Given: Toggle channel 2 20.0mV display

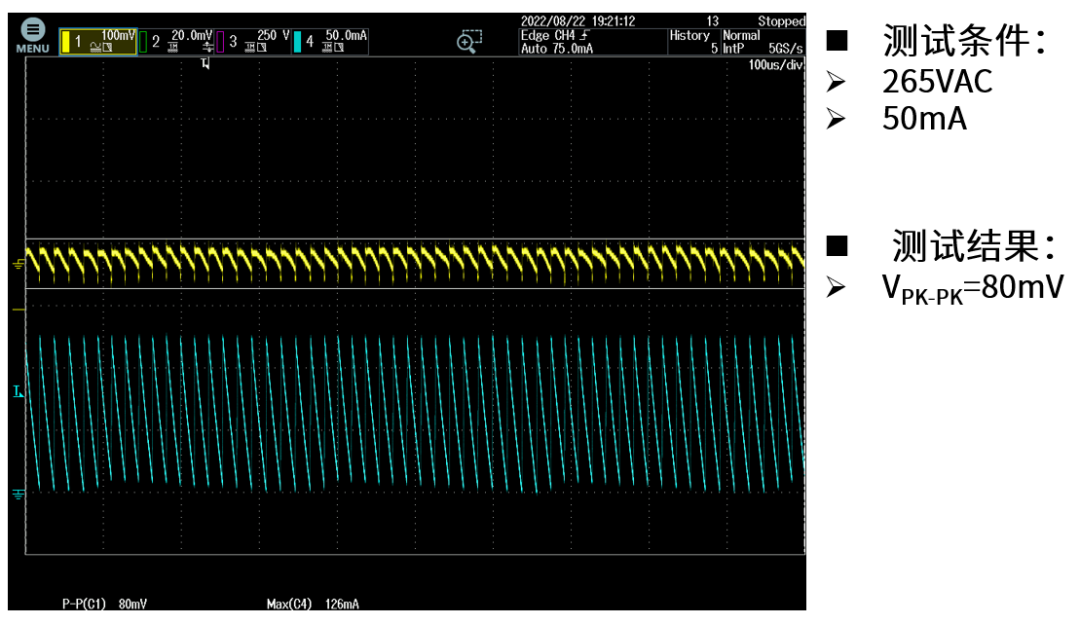Looking at the screenshot, I should tap(176, 41).
